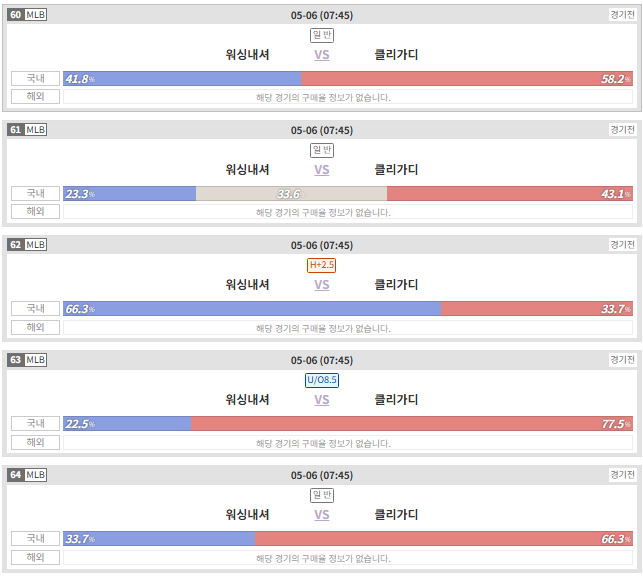This screenshot has height=576, width=643.
Task: Select the 국내 tab in match 60
Action: tap(35, 78)
